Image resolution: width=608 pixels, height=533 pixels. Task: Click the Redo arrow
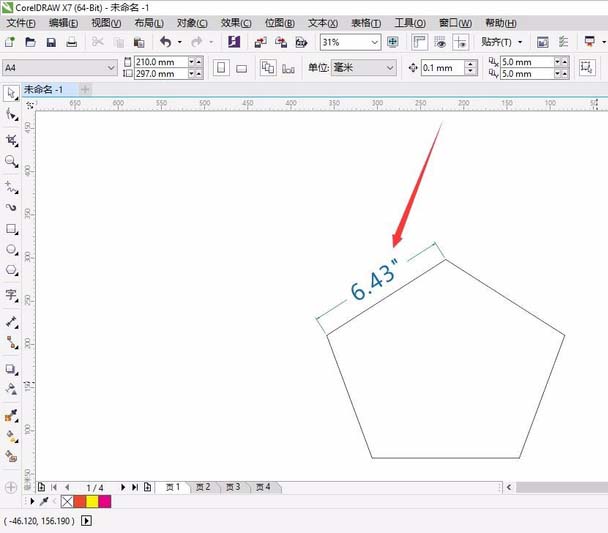197,41
